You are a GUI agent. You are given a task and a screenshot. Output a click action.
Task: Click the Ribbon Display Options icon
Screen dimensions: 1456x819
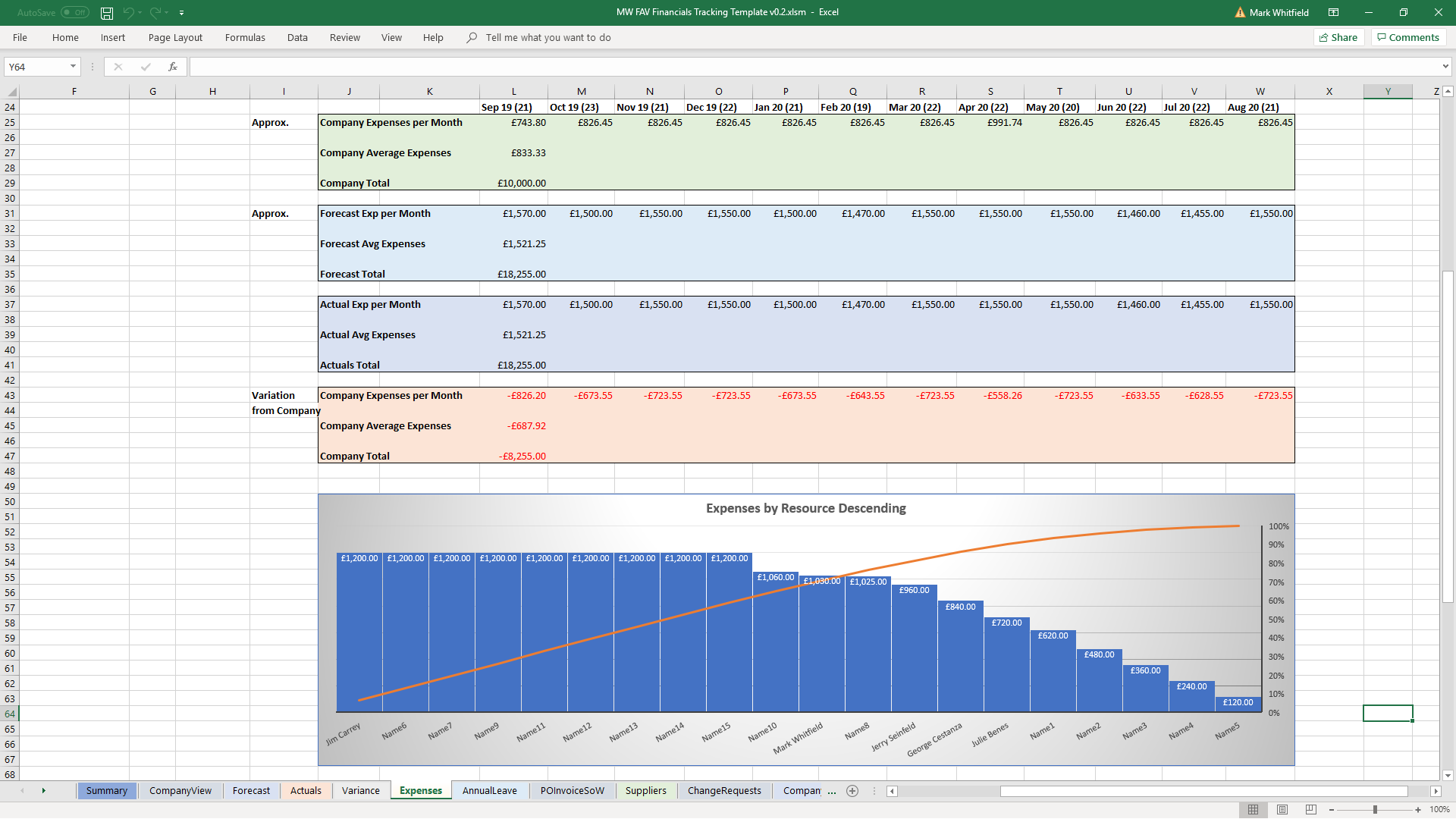click(1333, 13)
